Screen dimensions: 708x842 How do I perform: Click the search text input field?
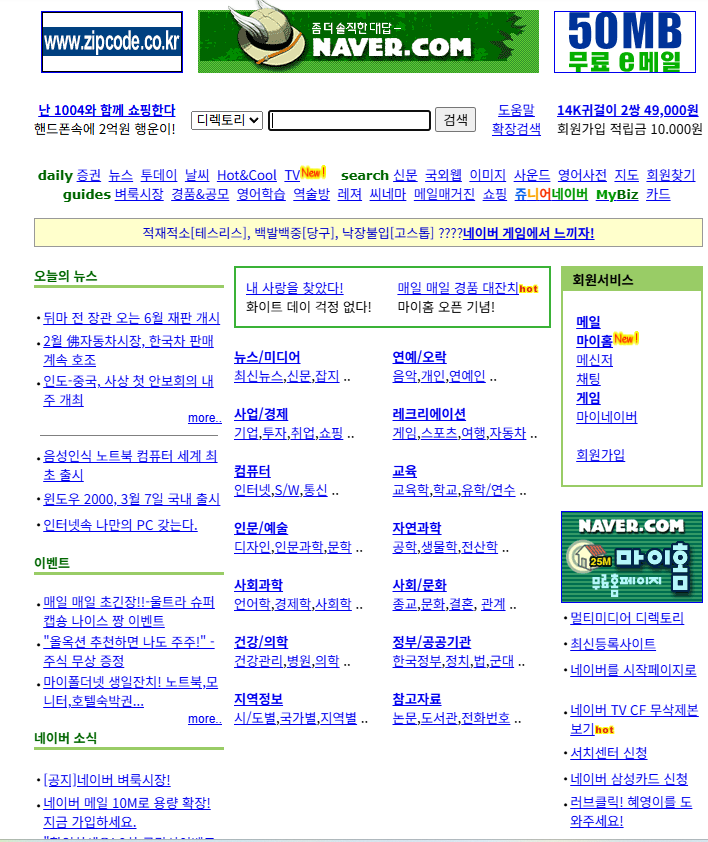(349, 120)
